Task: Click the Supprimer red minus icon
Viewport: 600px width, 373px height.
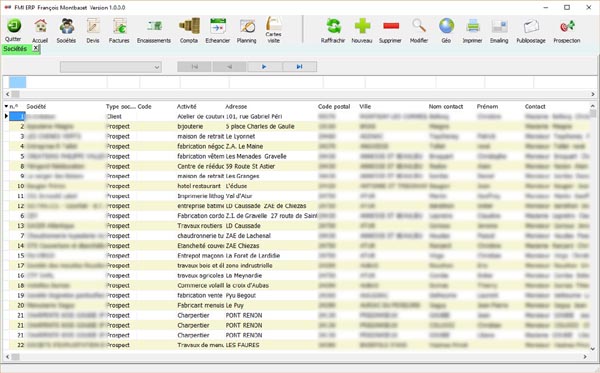Action: tap(391, 26)
